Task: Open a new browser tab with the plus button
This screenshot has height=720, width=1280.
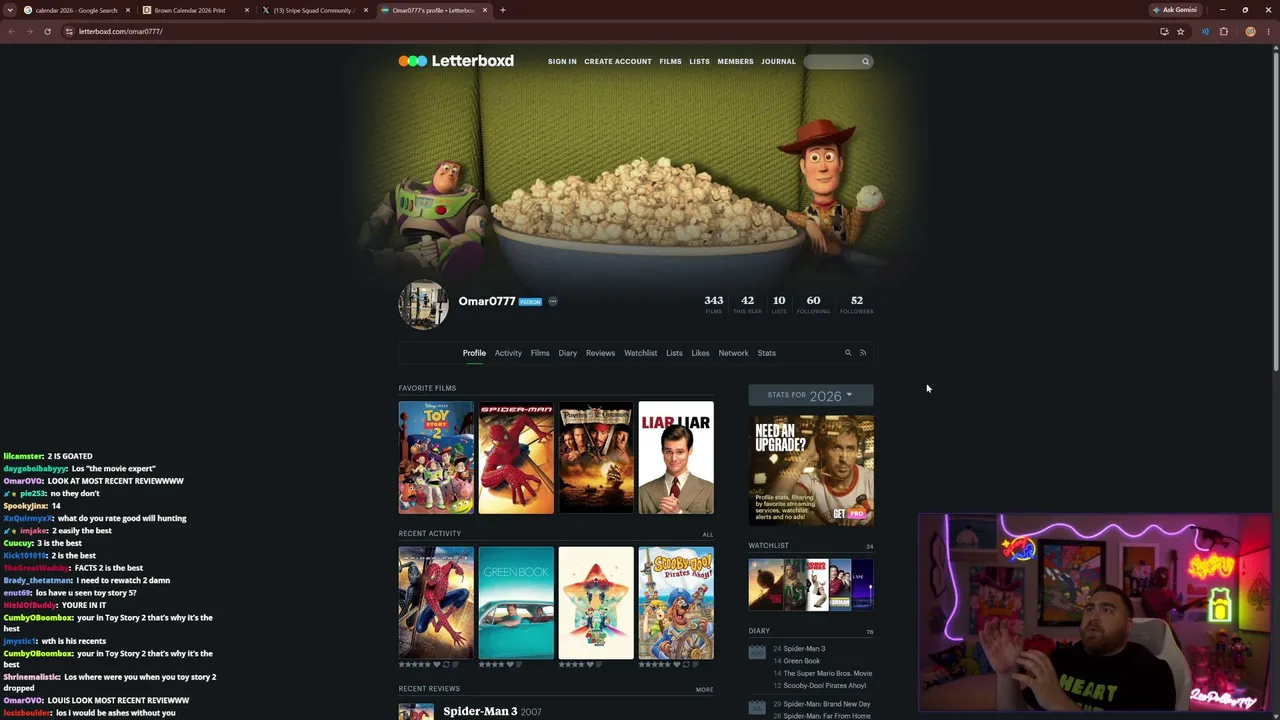Action: click(503, 10)
